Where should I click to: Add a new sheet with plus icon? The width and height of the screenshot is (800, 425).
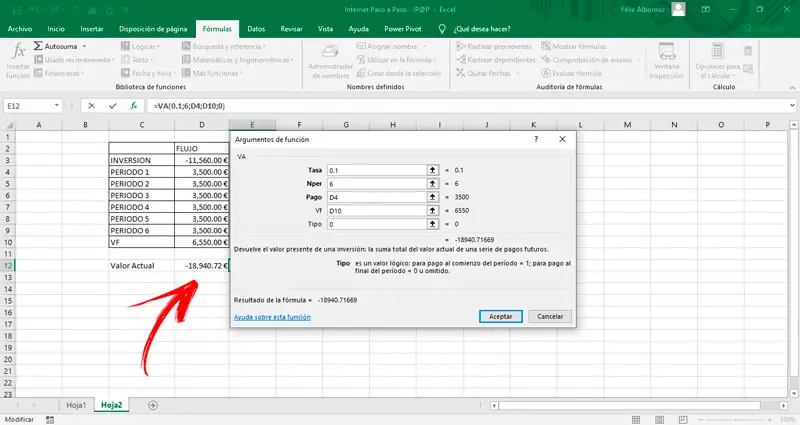click(153, 405)
